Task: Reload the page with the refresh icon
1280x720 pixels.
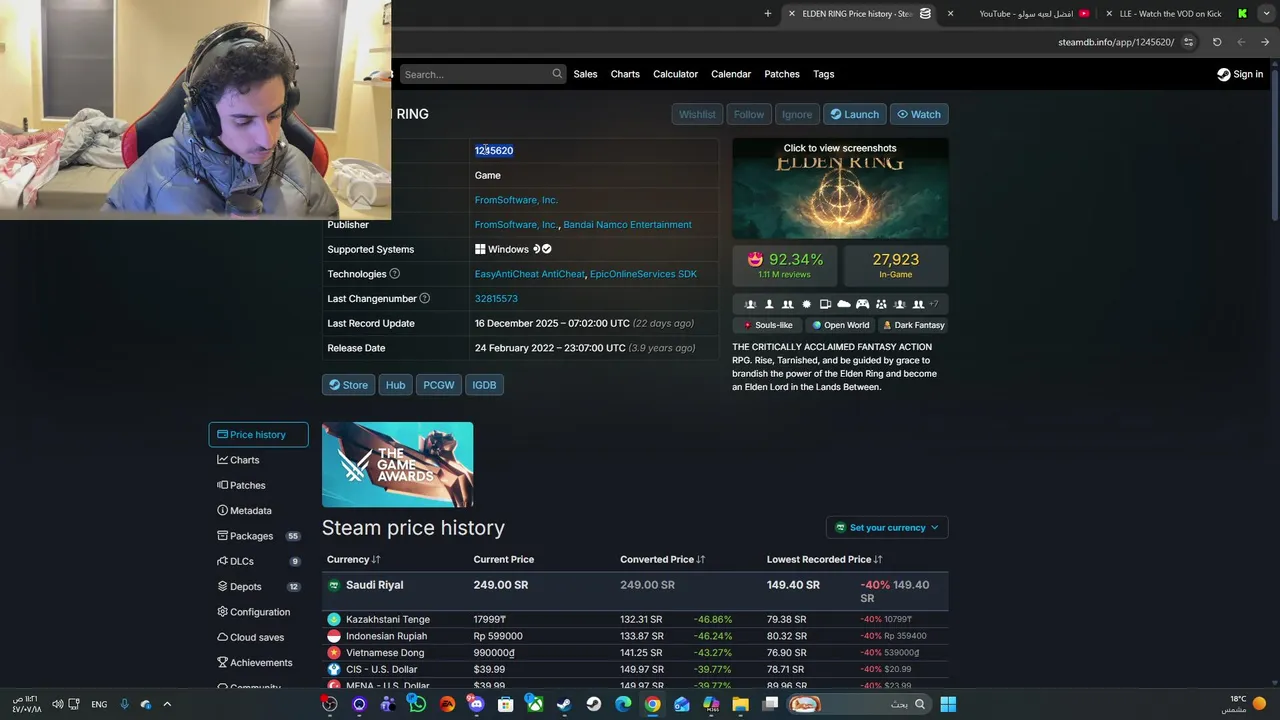Action: [1217, 42]
